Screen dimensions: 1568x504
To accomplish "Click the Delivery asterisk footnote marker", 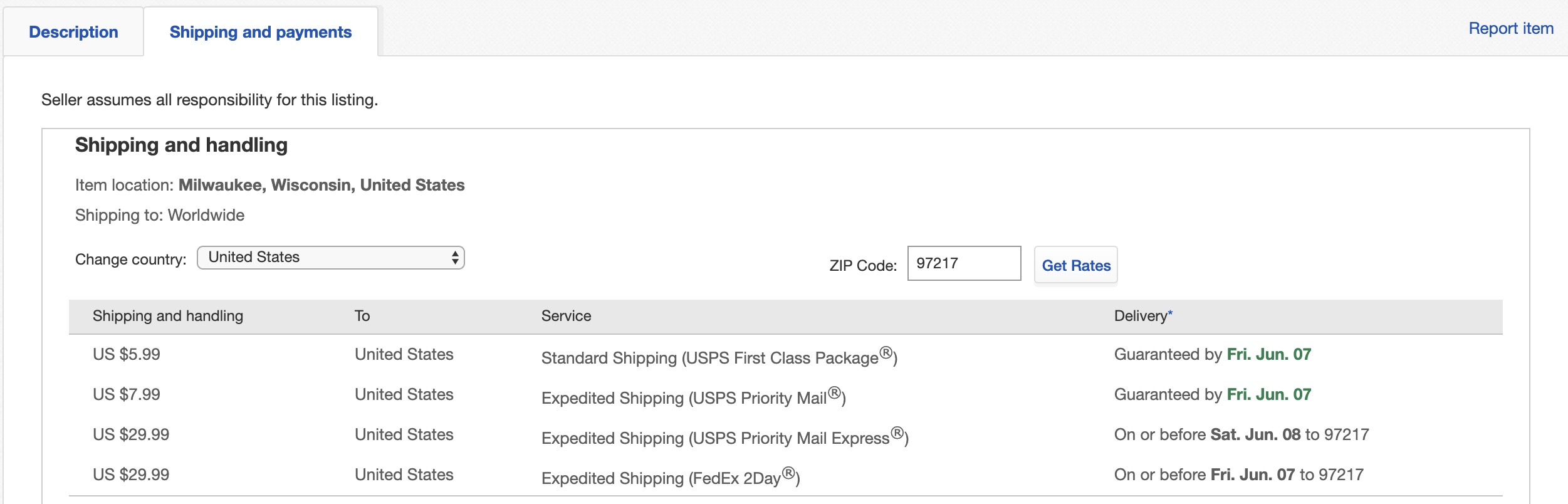I will (x=1170, y=312).
